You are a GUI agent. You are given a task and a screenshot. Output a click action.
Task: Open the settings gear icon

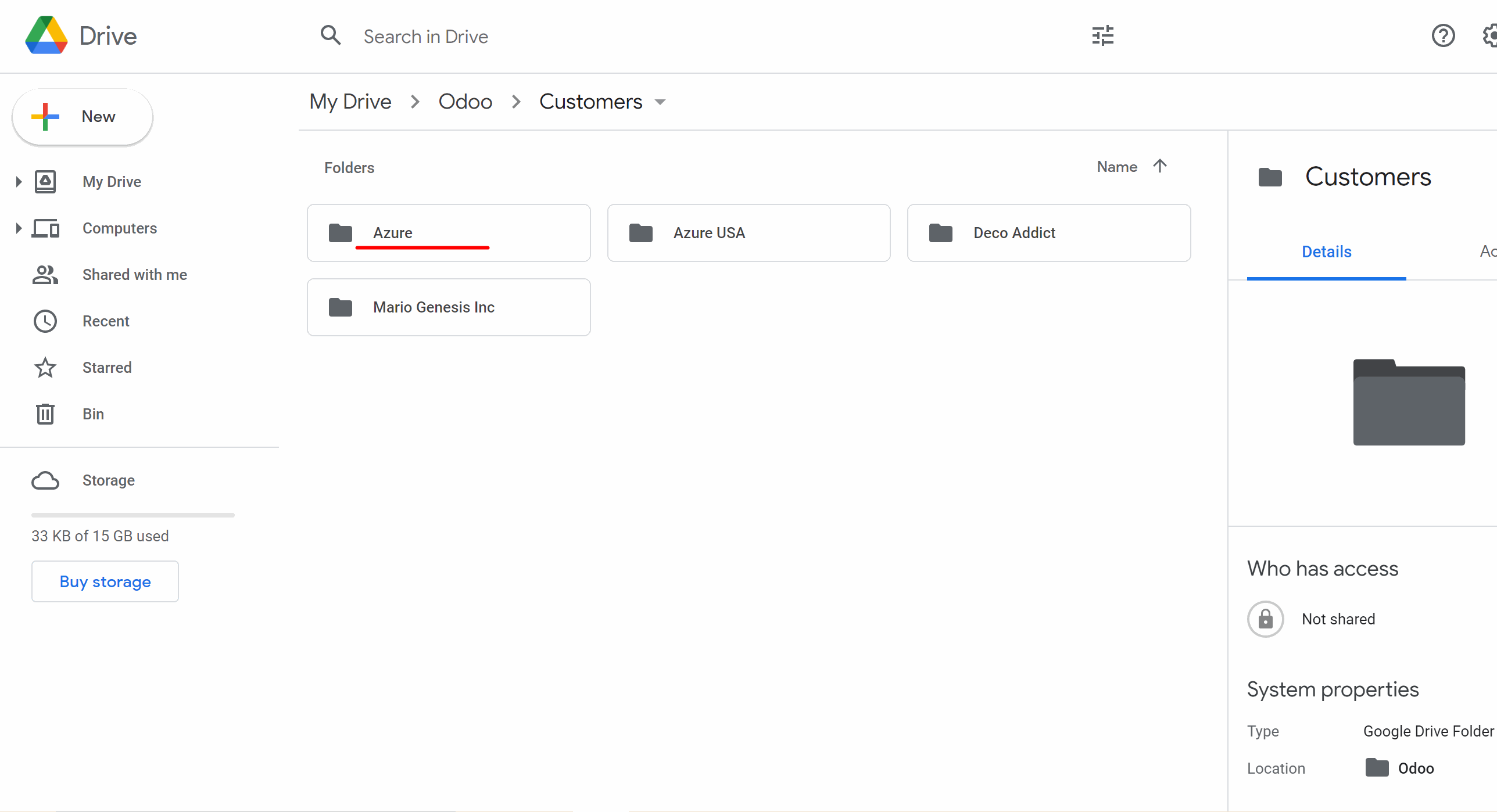pos(1489,35)
